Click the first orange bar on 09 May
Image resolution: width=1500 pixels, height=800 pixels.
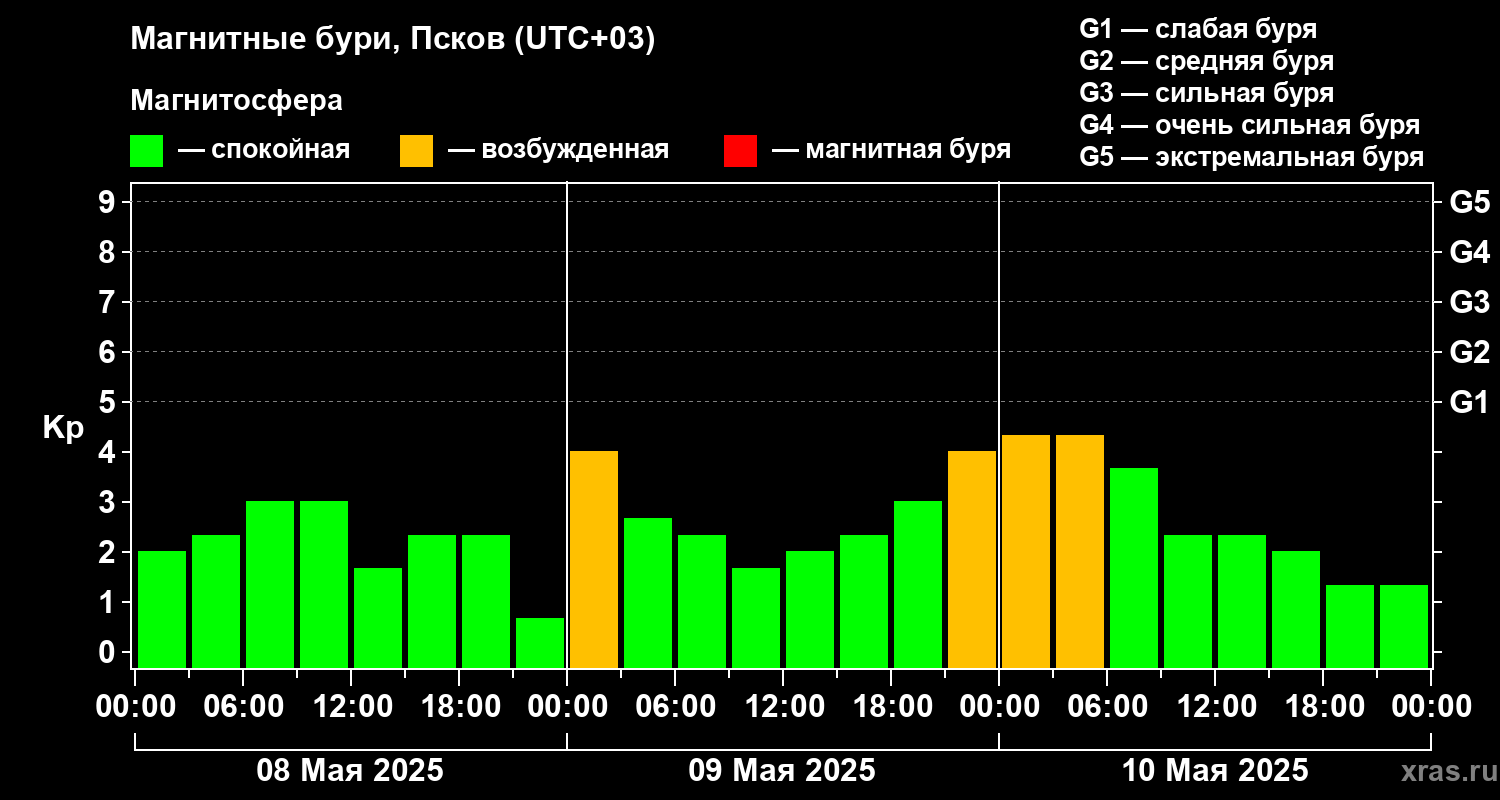click(594, 559)
